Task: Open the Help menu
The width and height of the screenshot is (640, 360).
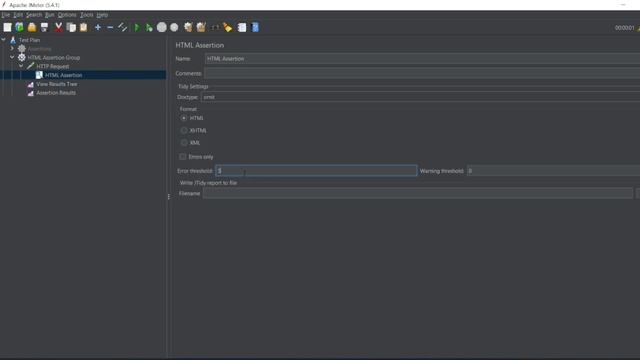Action: pos(102,15)
